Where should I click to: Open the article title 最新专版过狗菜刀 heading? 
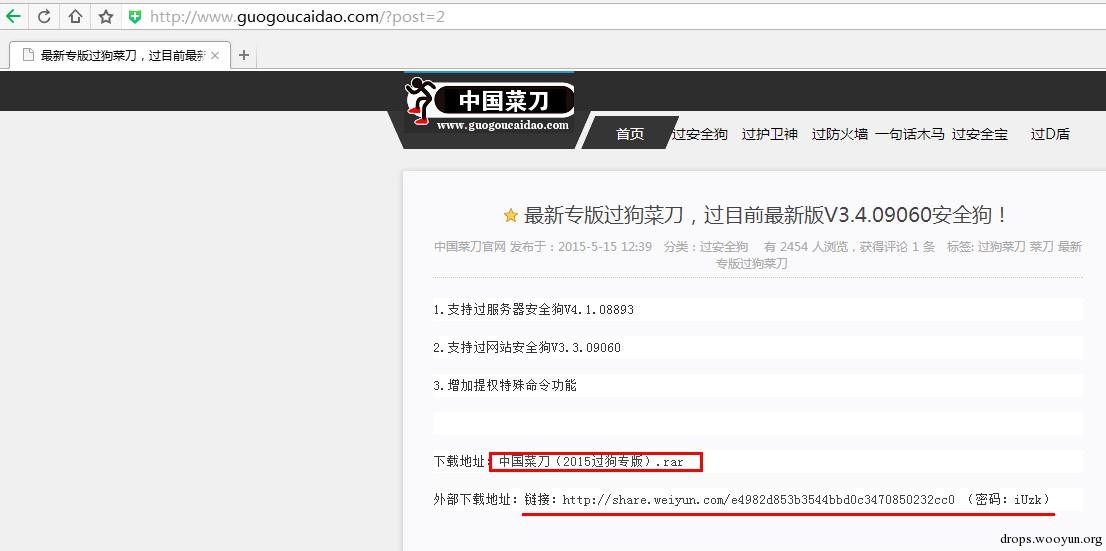click(x=766, y=215)
